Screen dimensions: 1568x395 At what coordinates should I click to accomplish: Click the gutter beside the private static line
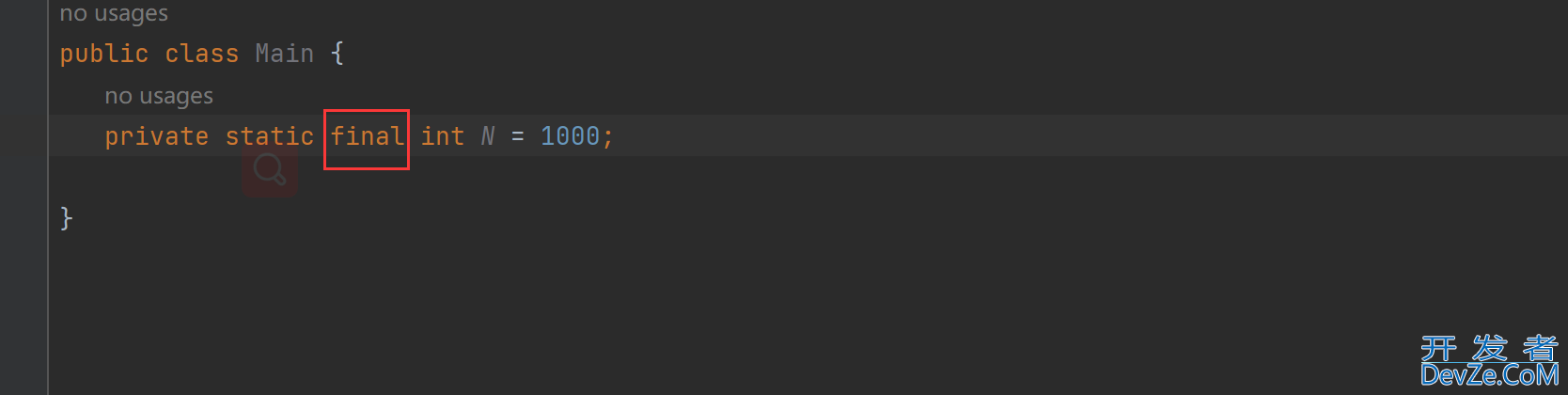(x=24, y=136)
